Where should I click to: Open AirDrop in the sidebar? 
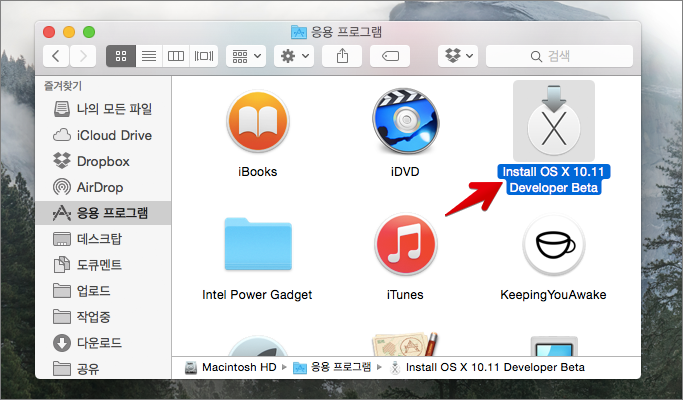(x=103, y=187)
